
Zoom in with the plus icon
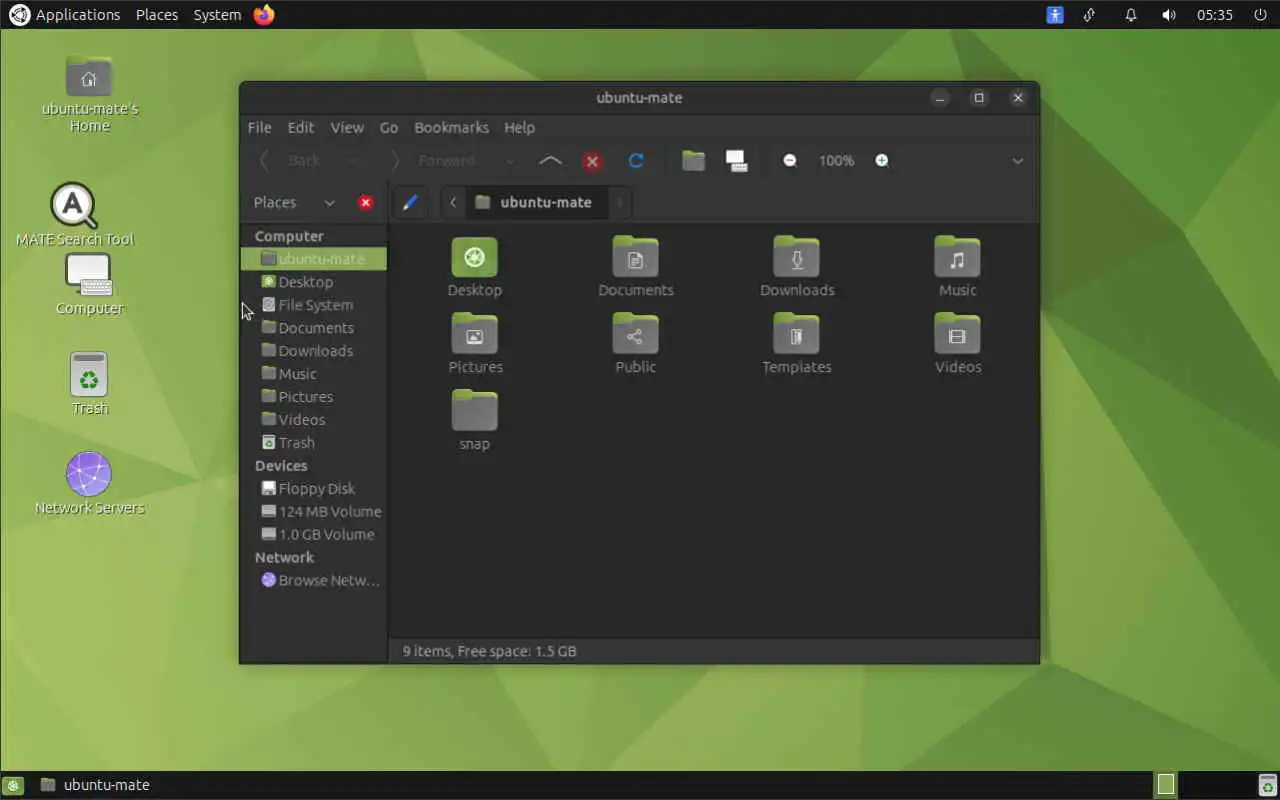click(x=882, y=161)
